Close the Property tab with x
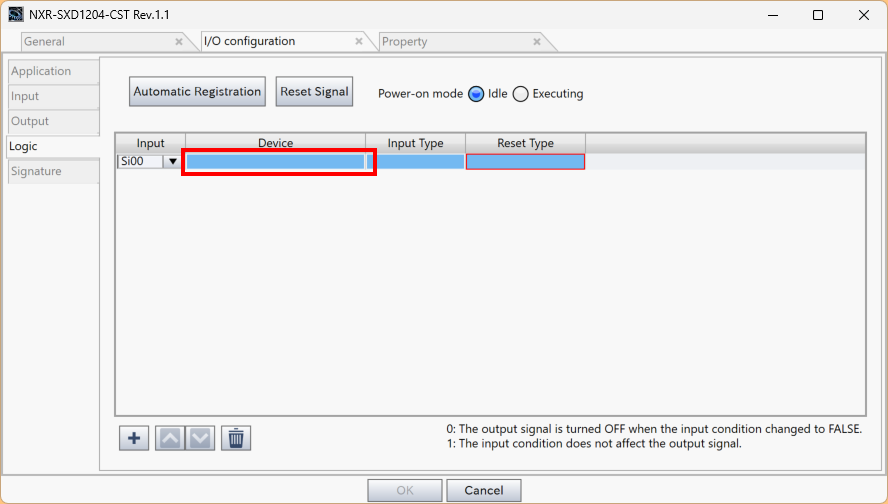 click(x=537, y=41)
